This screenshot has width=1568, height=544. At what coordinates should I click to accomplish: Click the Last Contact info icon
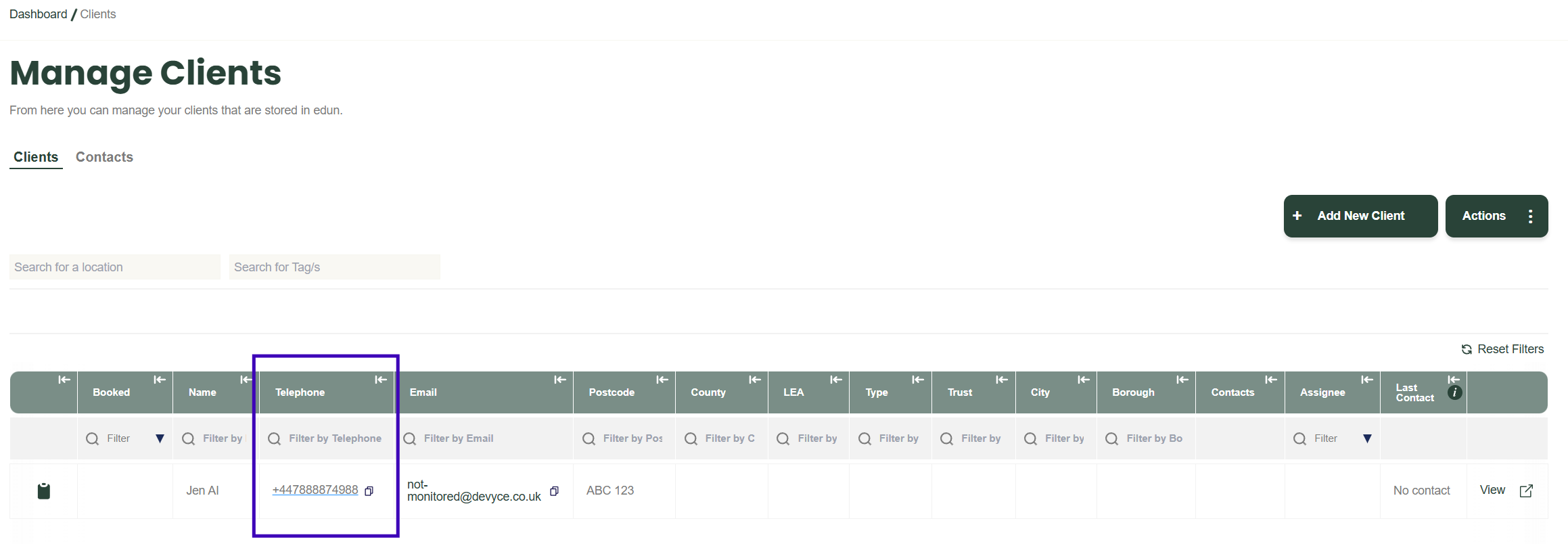coord(1455,393)
